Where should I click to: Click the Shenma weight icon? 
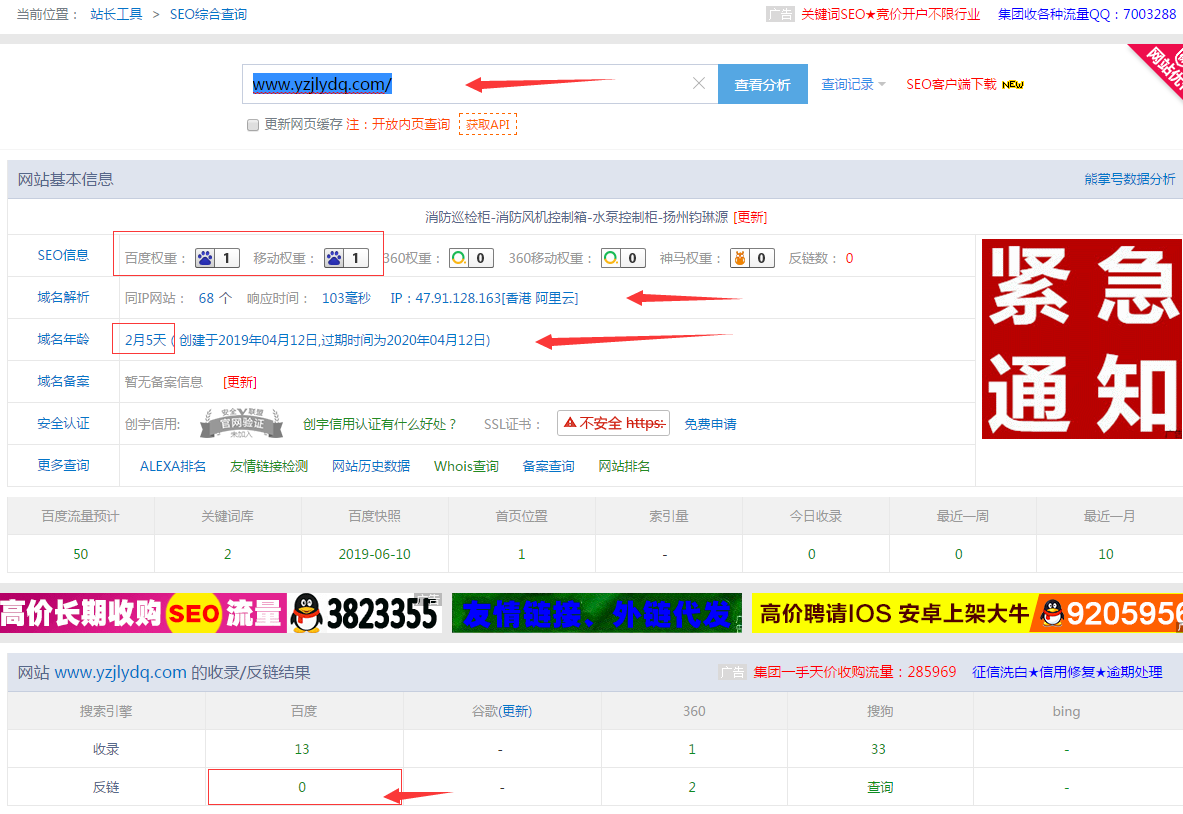click(x=740, y=258)
